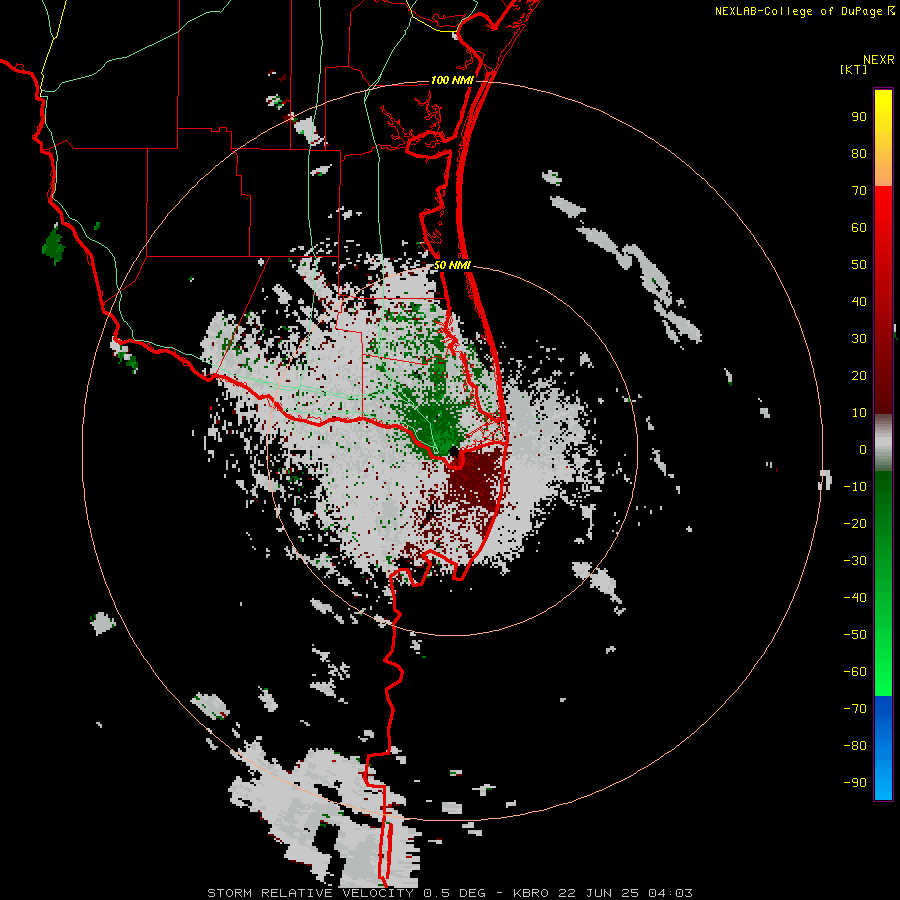Click the 10 value on velocity scale
Viewport: 900px width, 900px height.
[859, 413]
